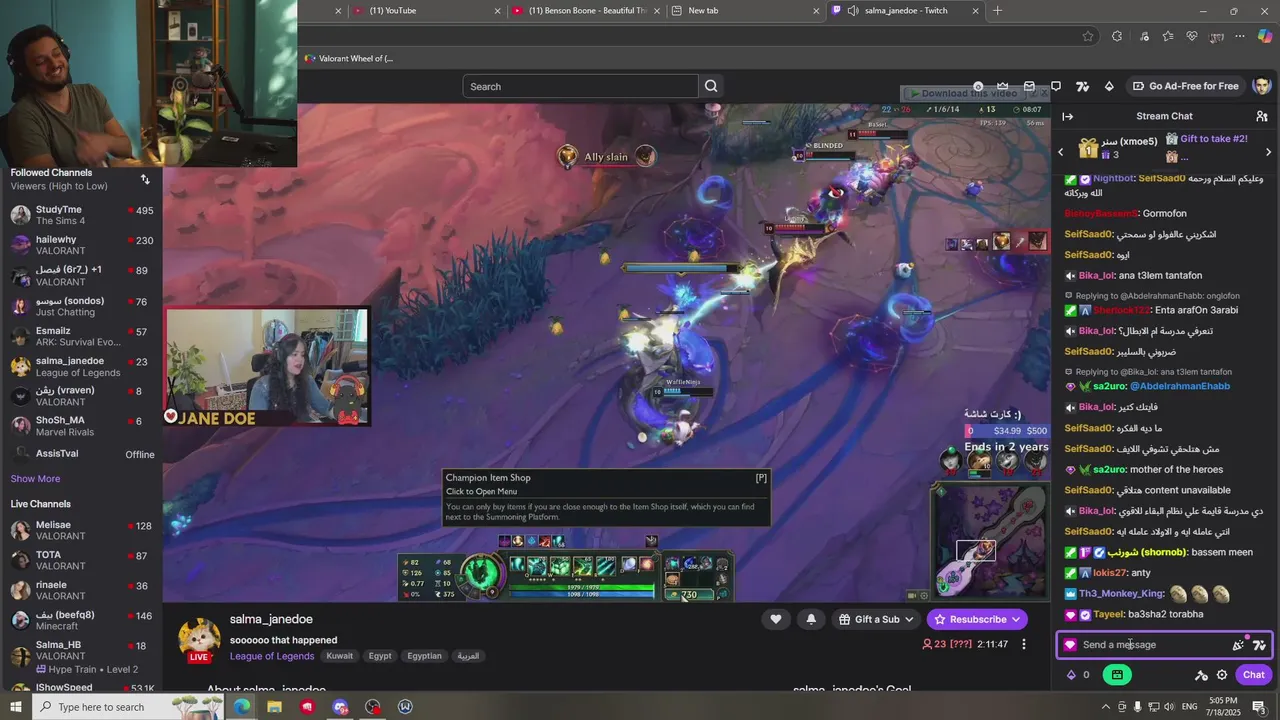The height and width of the screenshot is (720, 1280).
Task: Open the Resubscribe dropdown
Action: point(977,619)
